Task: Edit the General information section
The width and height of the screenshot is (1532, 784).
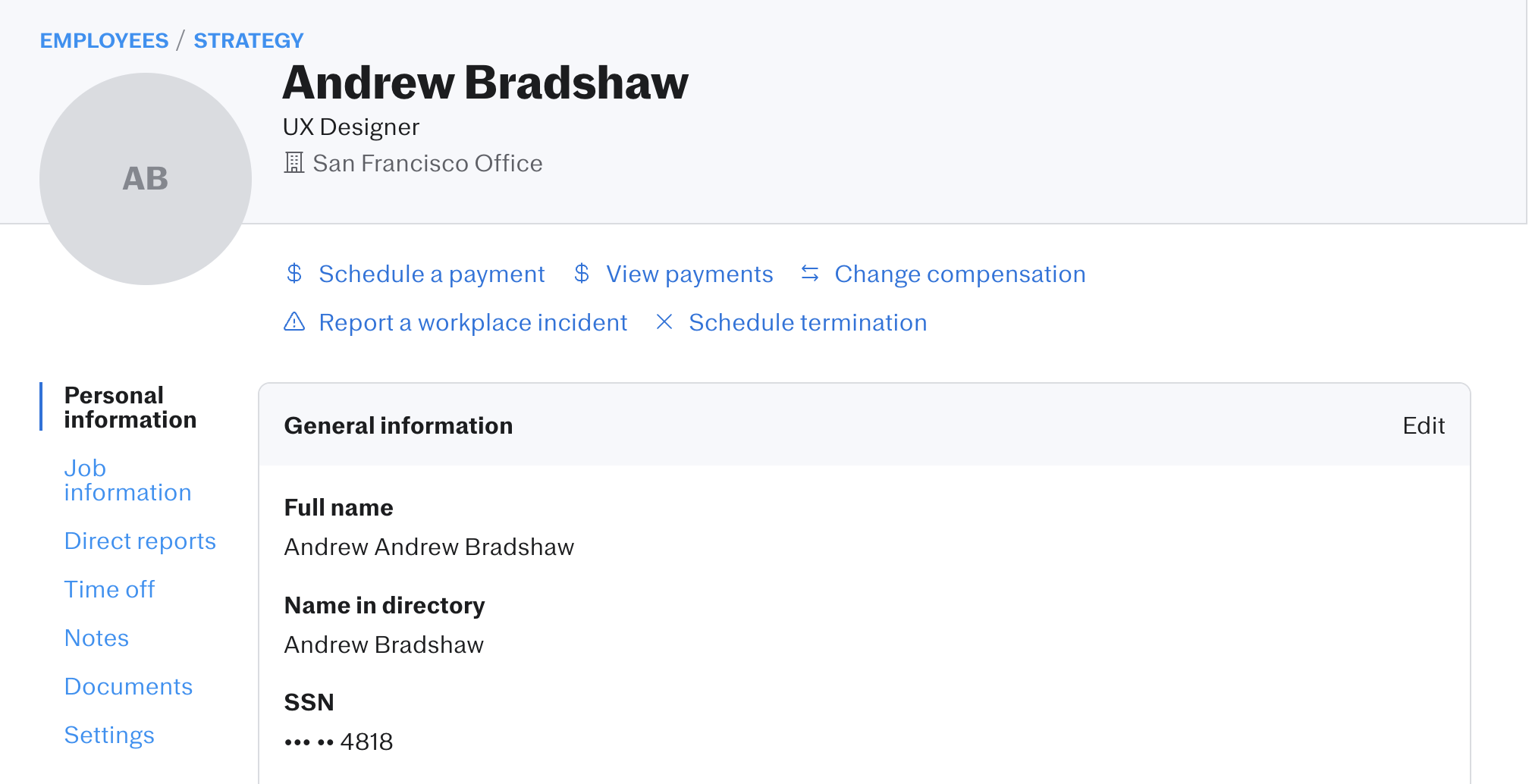Action: click(x=1424, y=425)
